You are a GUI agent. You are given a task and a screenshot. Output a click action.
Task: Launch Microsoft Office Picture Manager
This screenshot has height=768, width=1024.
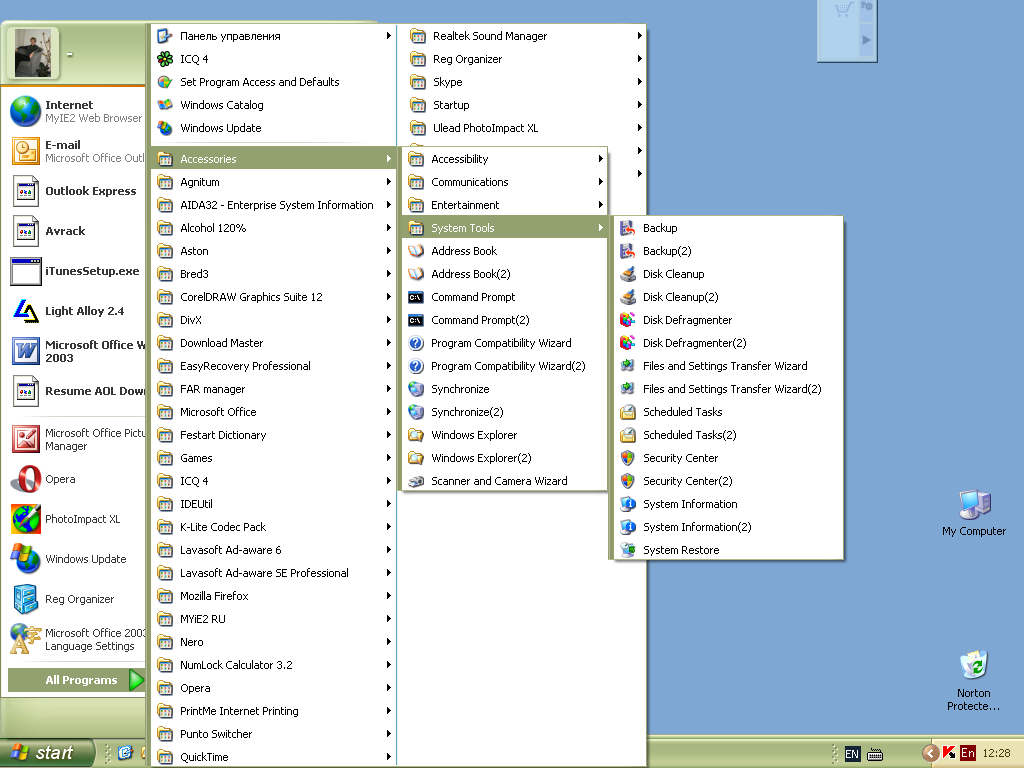pos(76,440)
